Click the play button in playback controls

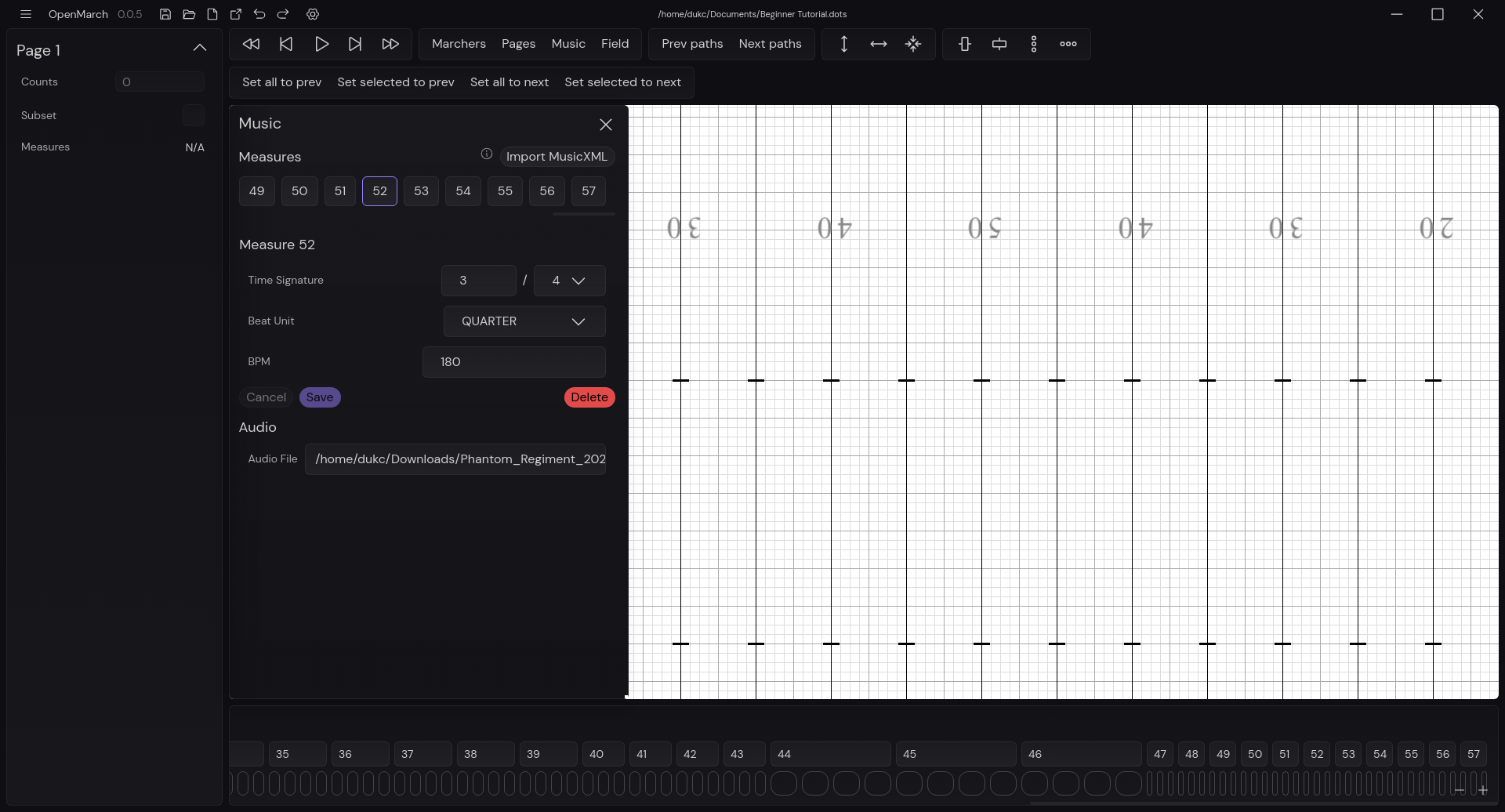pos(321,44)
